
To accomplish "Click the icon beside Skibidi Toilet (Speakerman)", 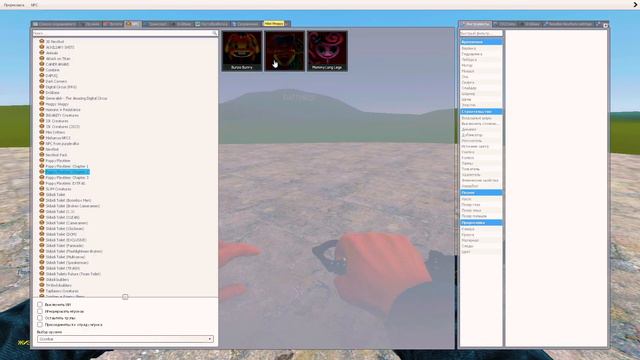I will (42, 262).
